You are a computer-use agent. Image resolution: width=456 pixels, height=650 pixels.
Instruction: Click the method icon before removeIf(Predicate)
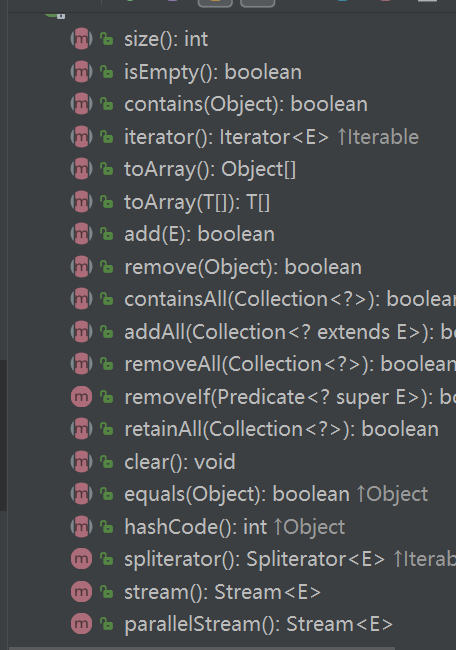81,397
